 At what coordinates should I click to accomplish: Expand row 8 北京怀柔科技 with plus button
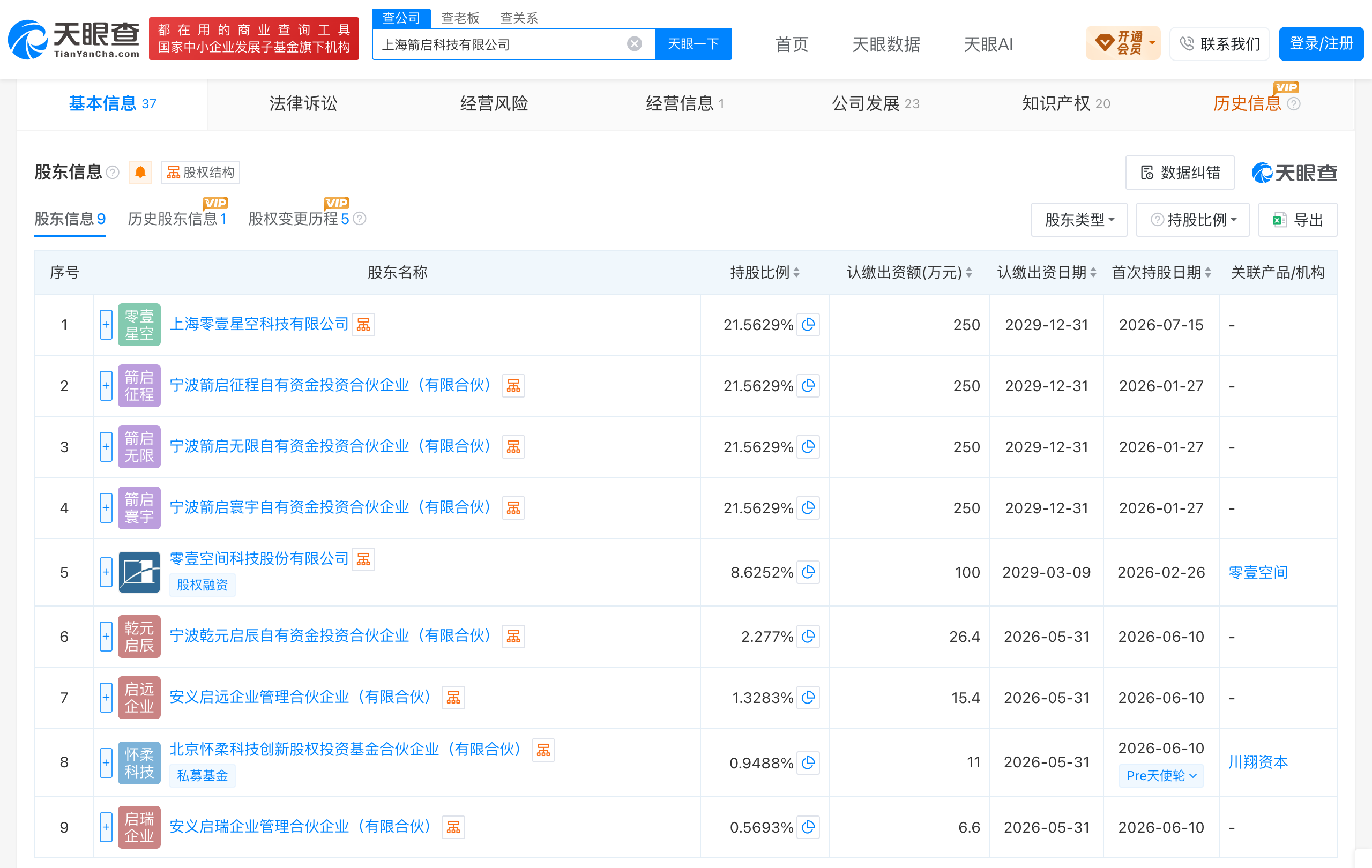(106, 762)
